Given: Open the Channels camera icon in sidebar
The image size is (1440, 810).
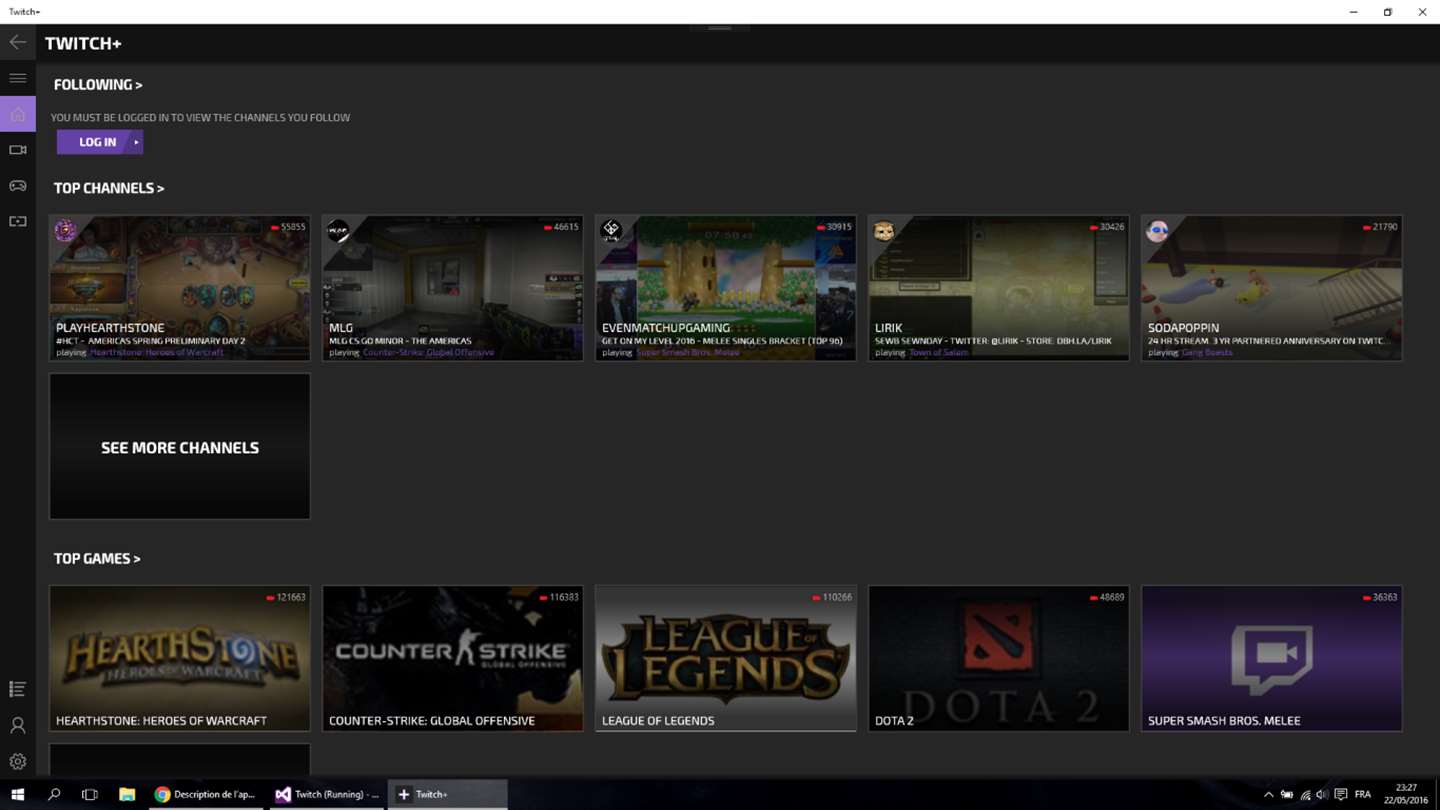Looking at the screenshot, I should (x=17, y=150).
